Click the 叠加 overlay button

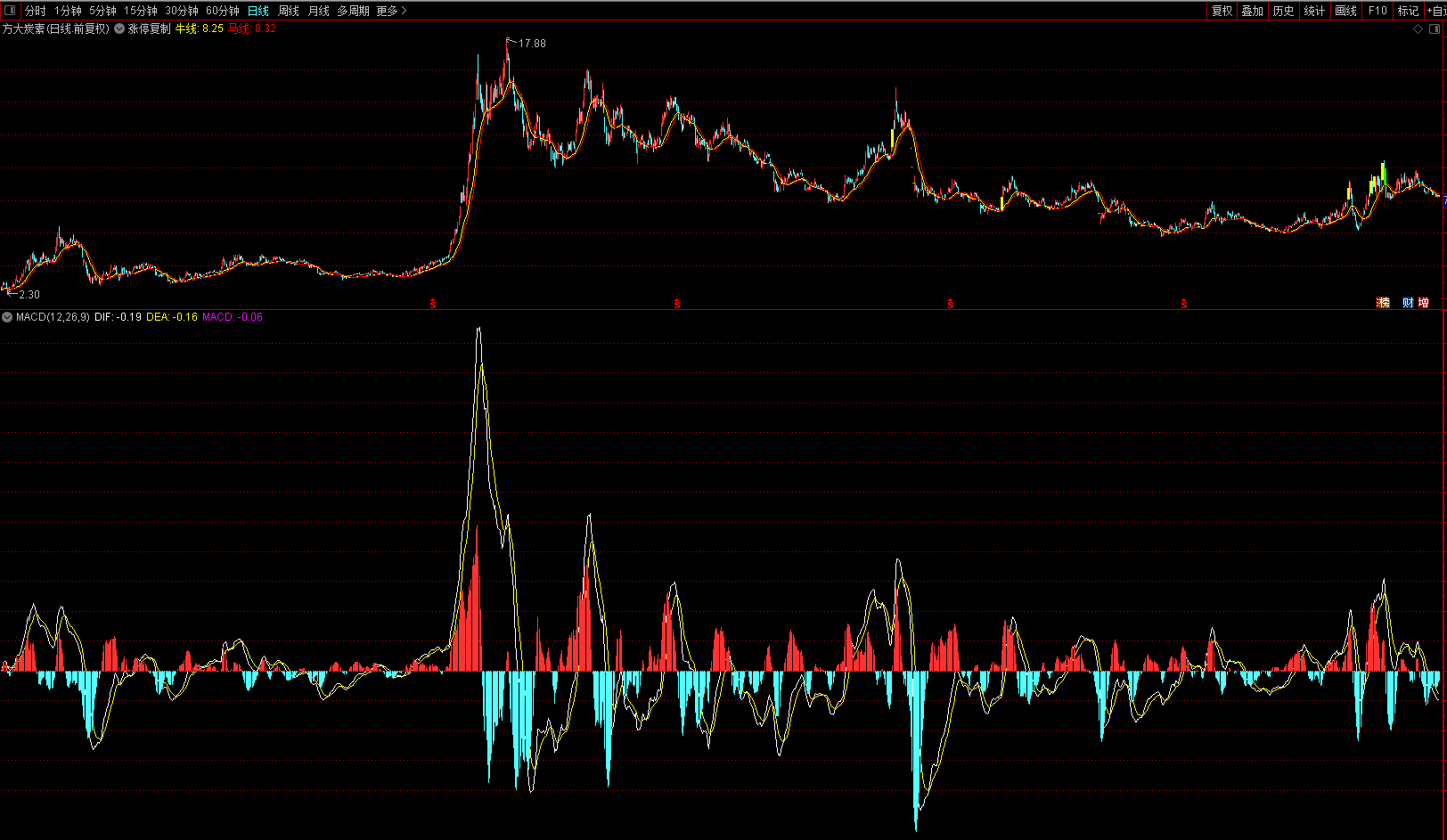[x=1252, y=11]
